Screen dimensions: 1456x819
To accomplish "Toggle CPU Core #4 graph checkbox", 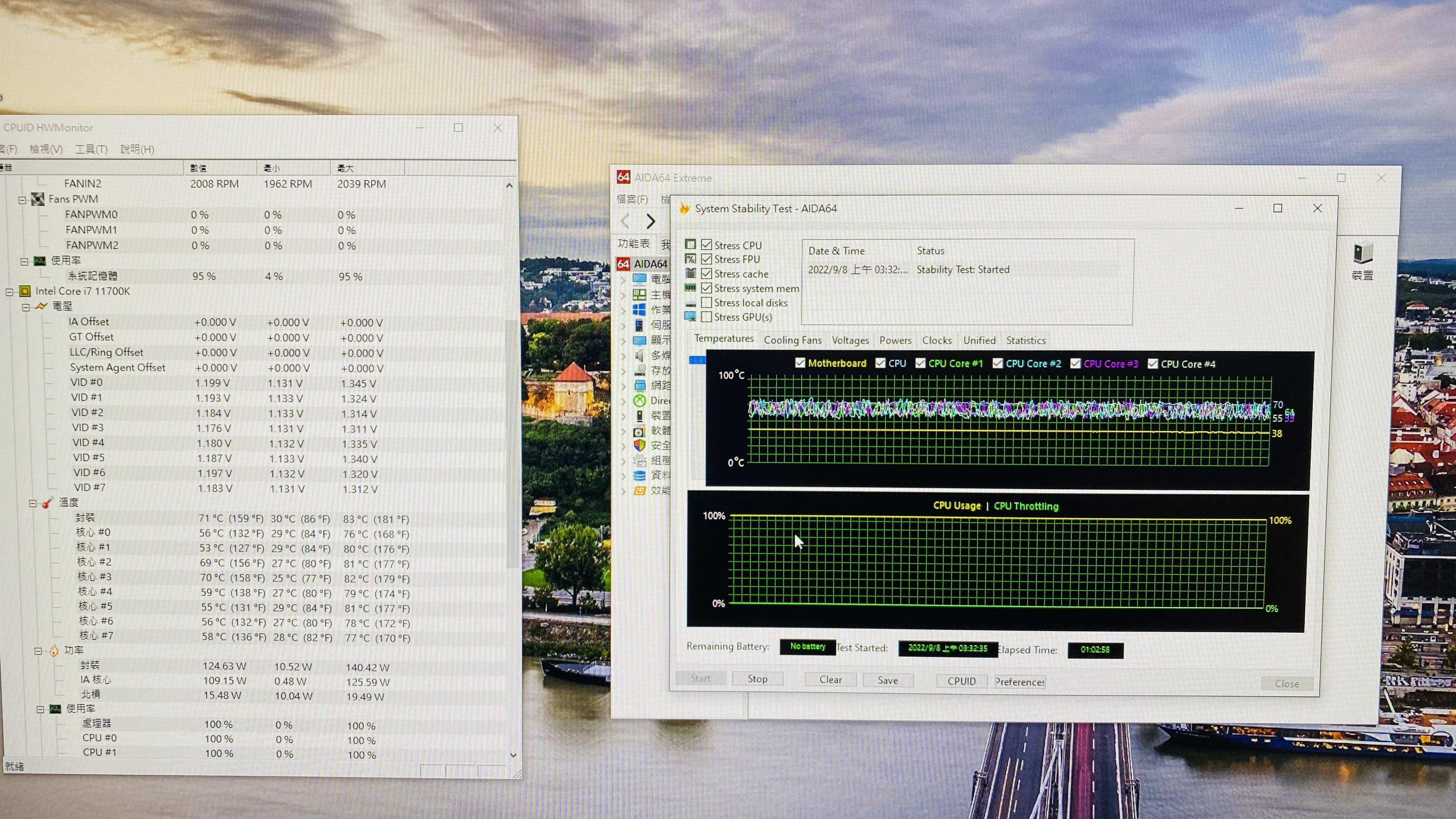I will coord(1152,363).
